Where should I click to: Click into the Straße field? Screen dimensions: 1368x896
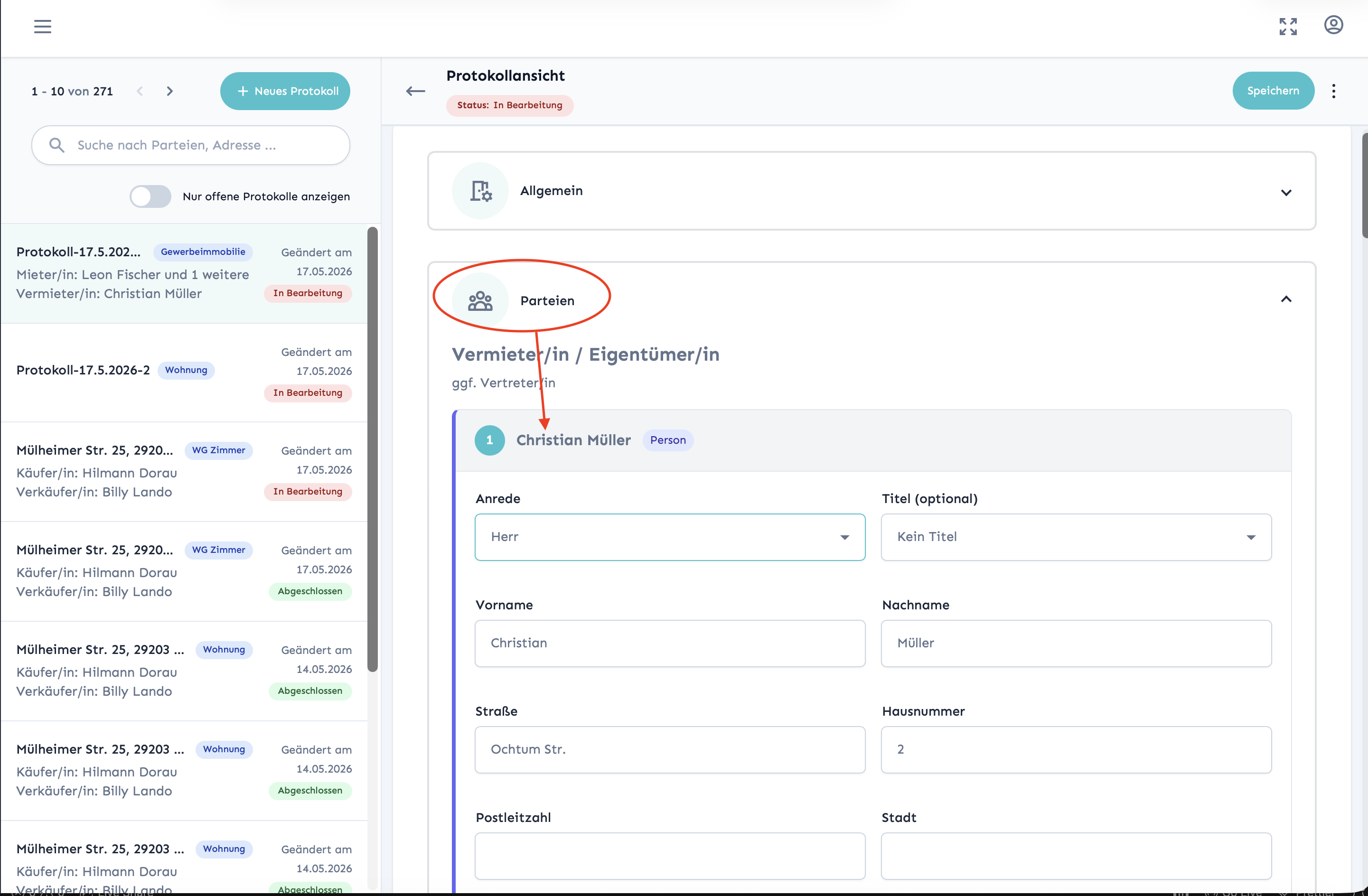coord(670,749)
